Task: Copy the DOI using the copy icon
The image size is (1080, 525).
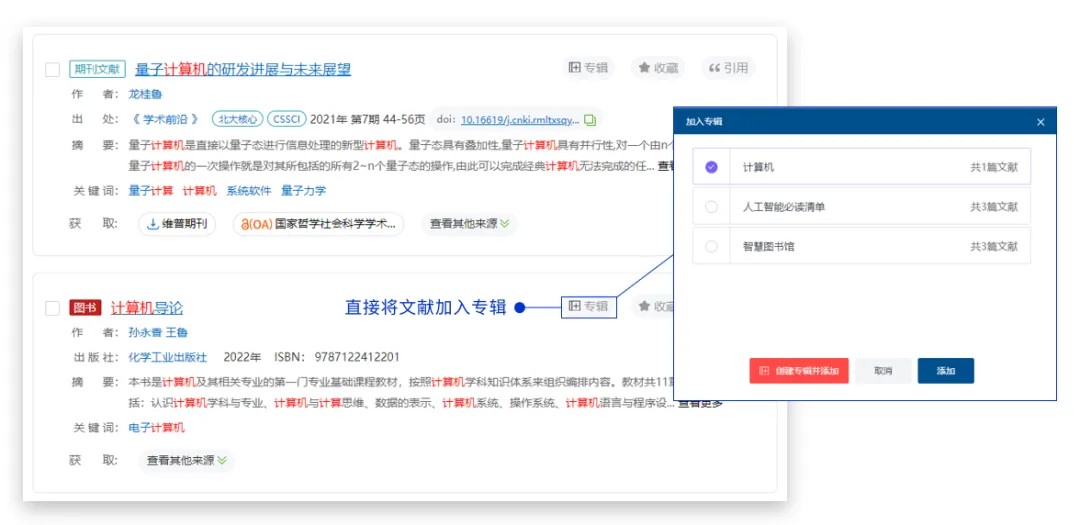Action: [x=590, y=120]
